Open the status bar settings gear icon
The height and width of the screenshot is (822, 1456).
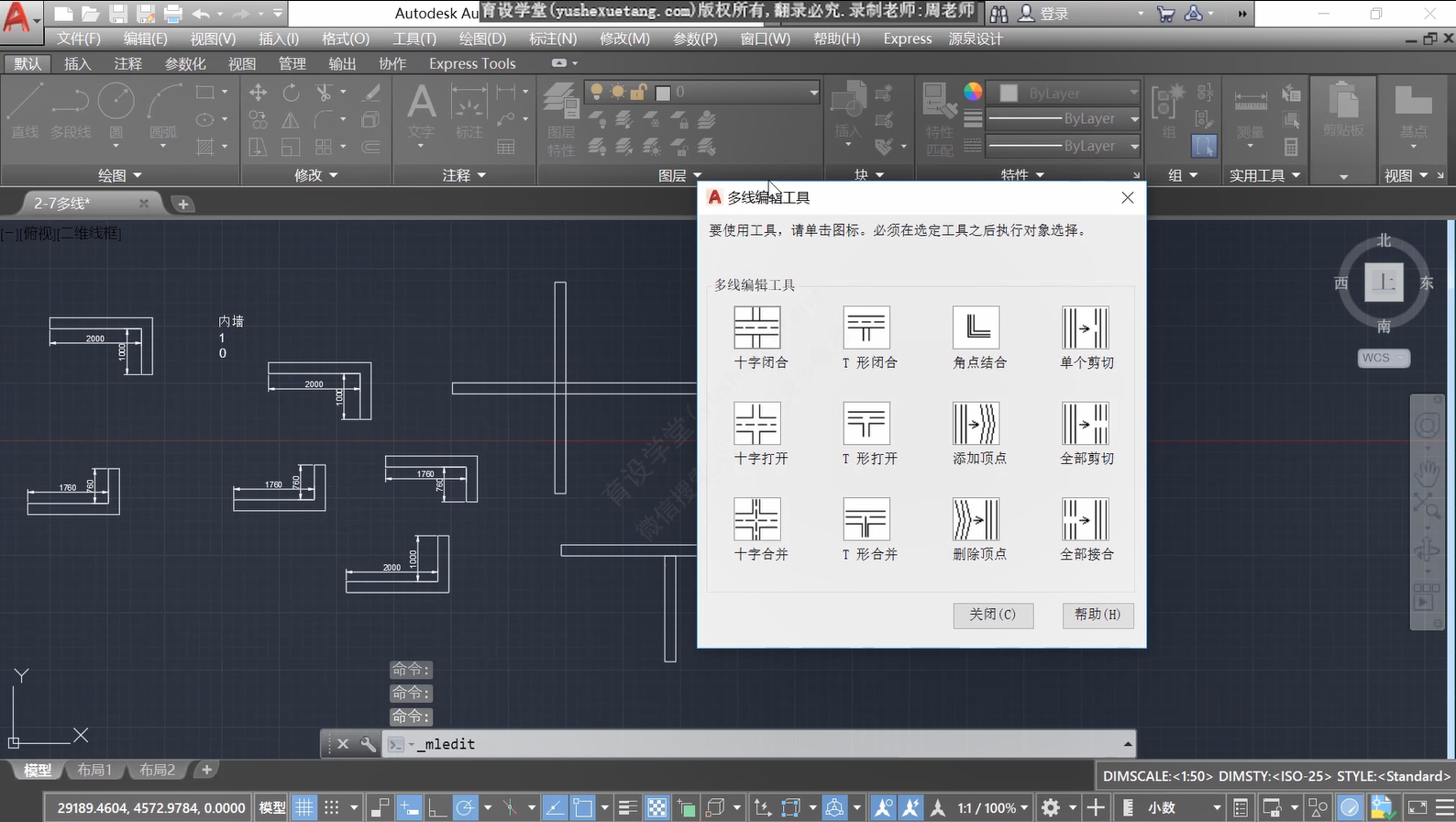[1051, 807]
